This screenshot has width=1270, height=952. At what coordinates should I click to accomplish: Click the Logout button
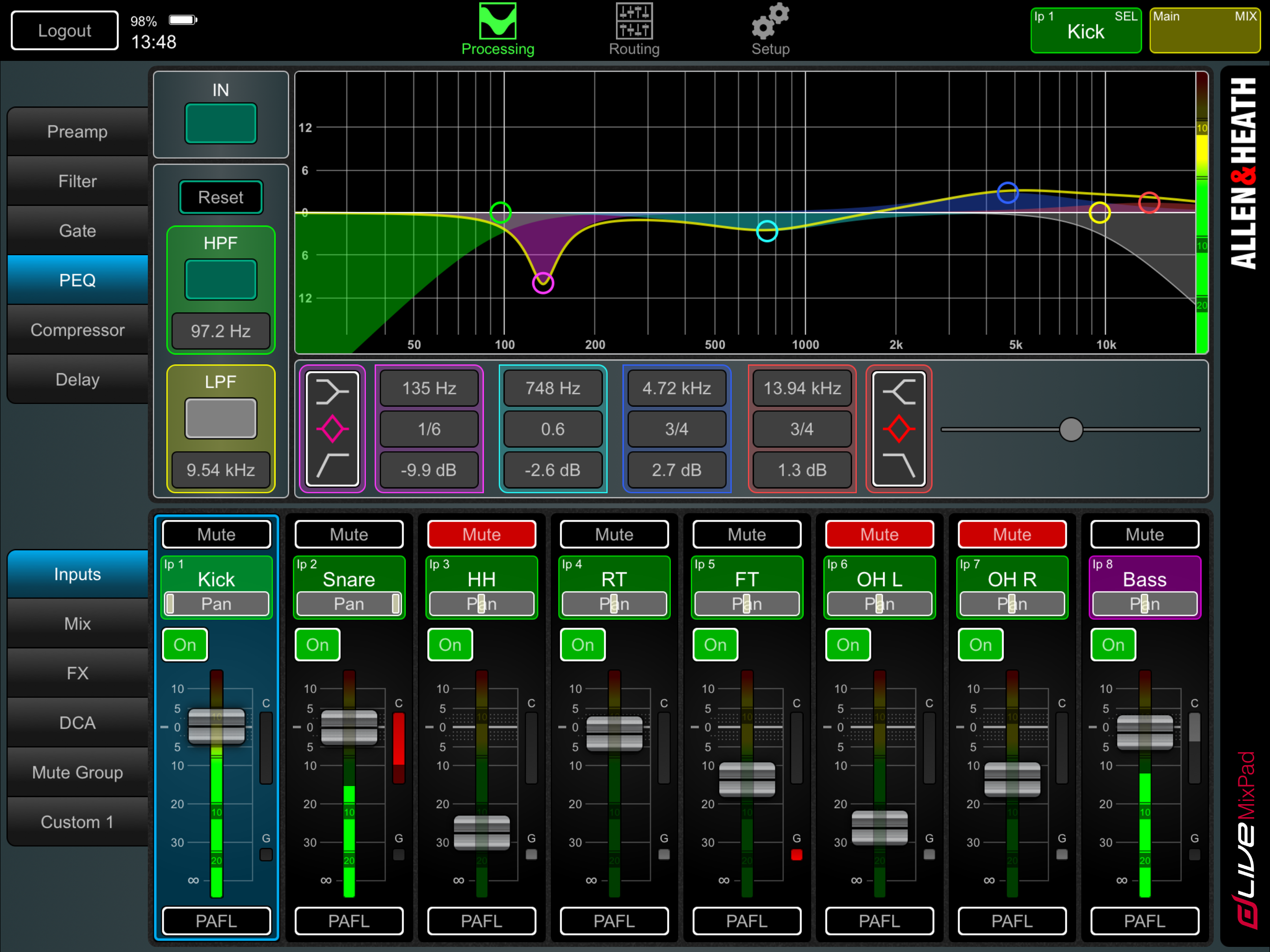point(64,31)
